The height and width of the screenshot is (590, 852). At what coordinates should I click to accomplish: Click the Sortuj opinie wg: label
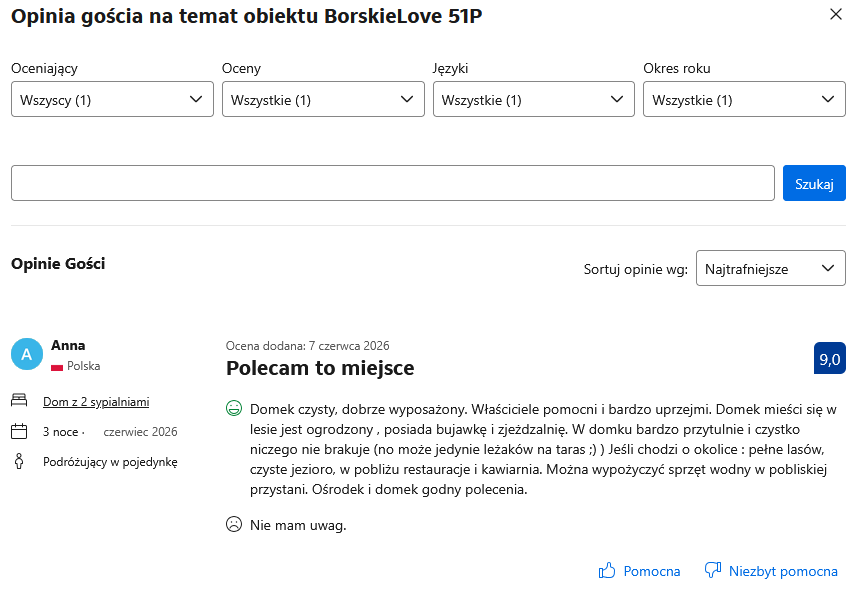click(636, 269)
